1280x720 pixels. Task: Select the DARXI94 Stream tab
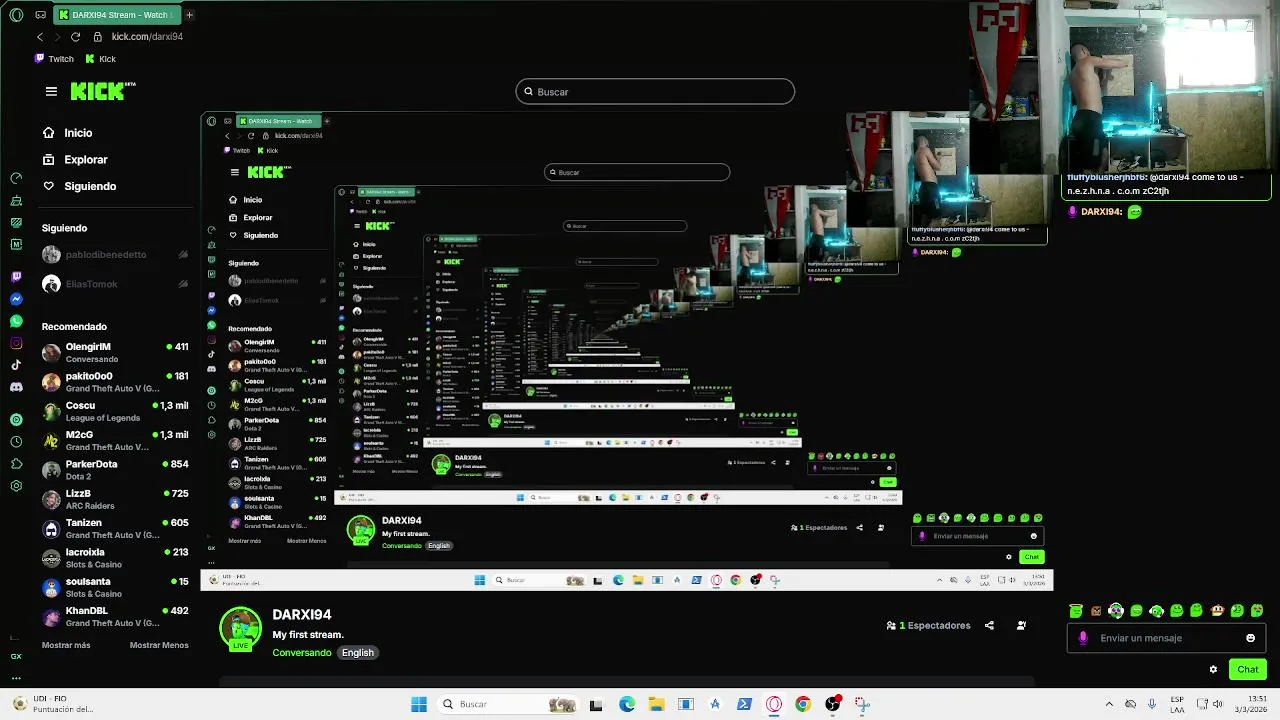pyautogui.click(x=116, y=14)
